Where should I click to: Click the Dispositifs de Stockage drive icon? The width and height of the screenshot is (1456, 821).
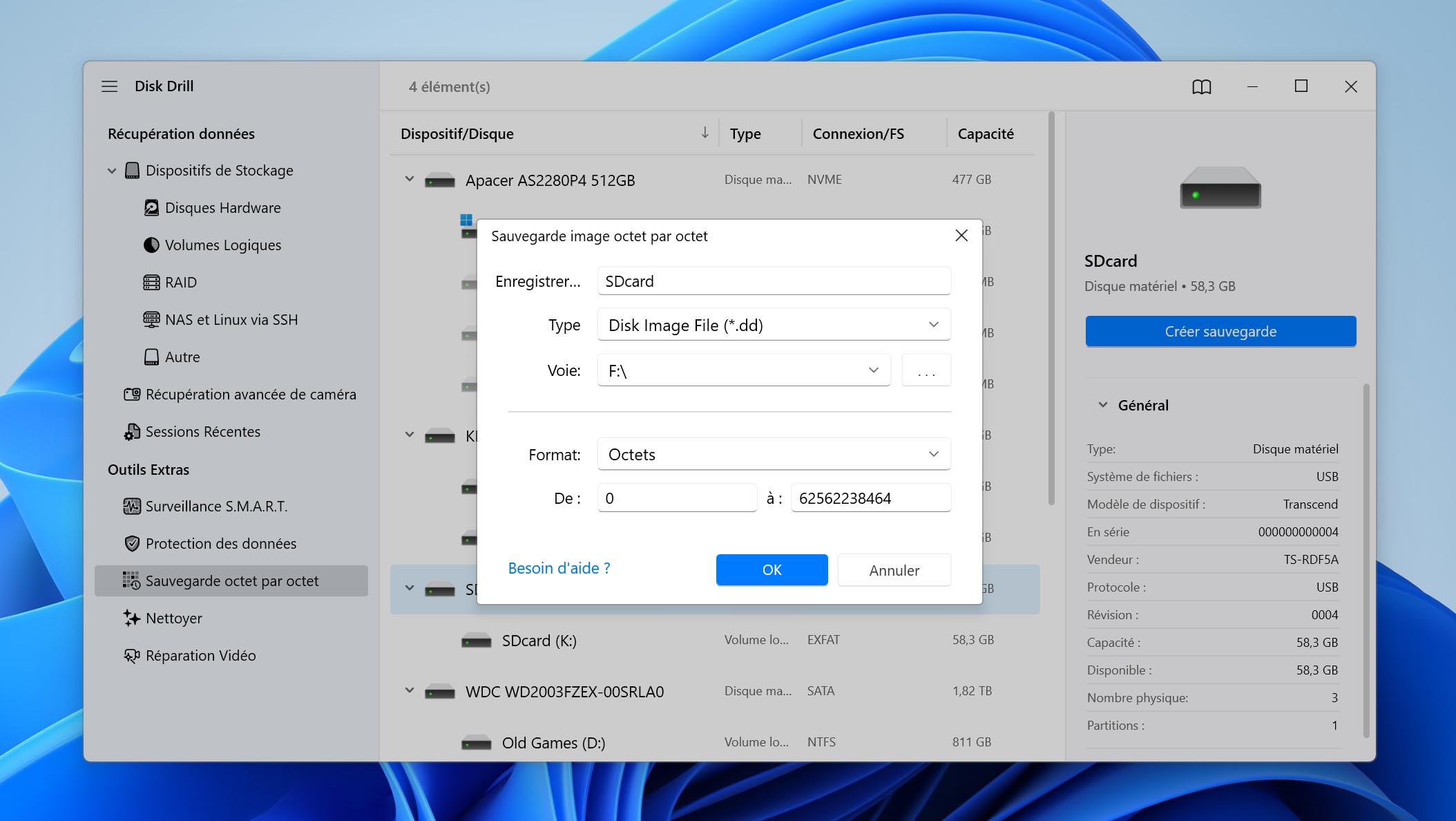coord(132,171)
